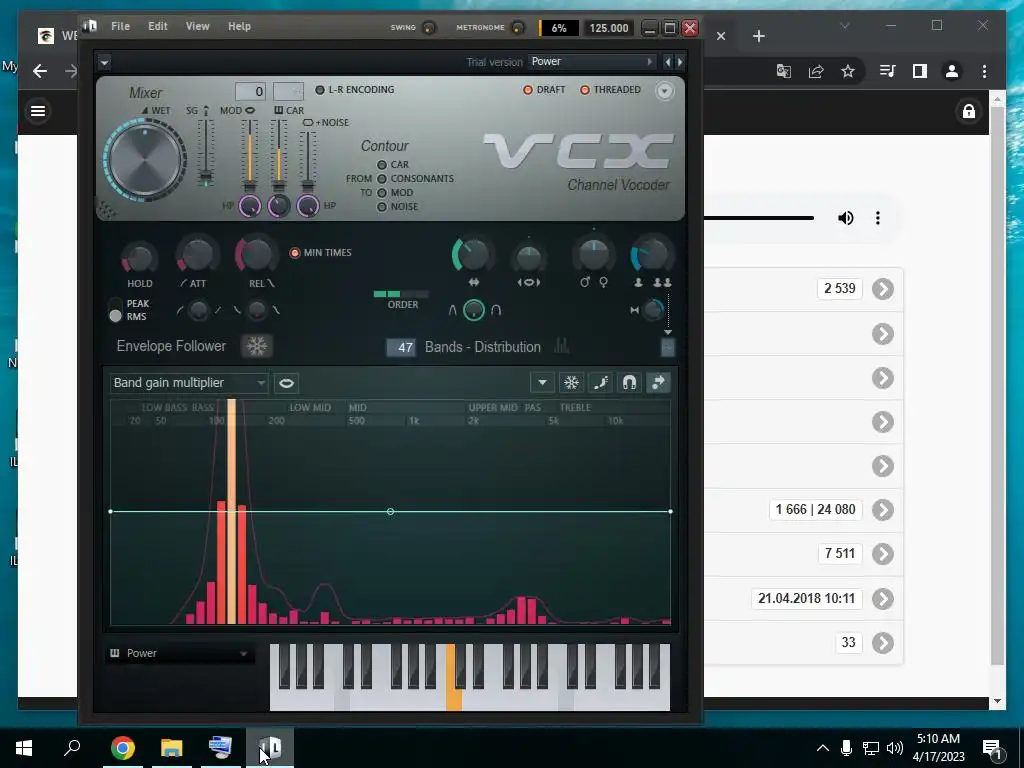Click the circled down-arrow options button near THREADED
This screenshot has width=1024, height=768.
pos(664,91)
